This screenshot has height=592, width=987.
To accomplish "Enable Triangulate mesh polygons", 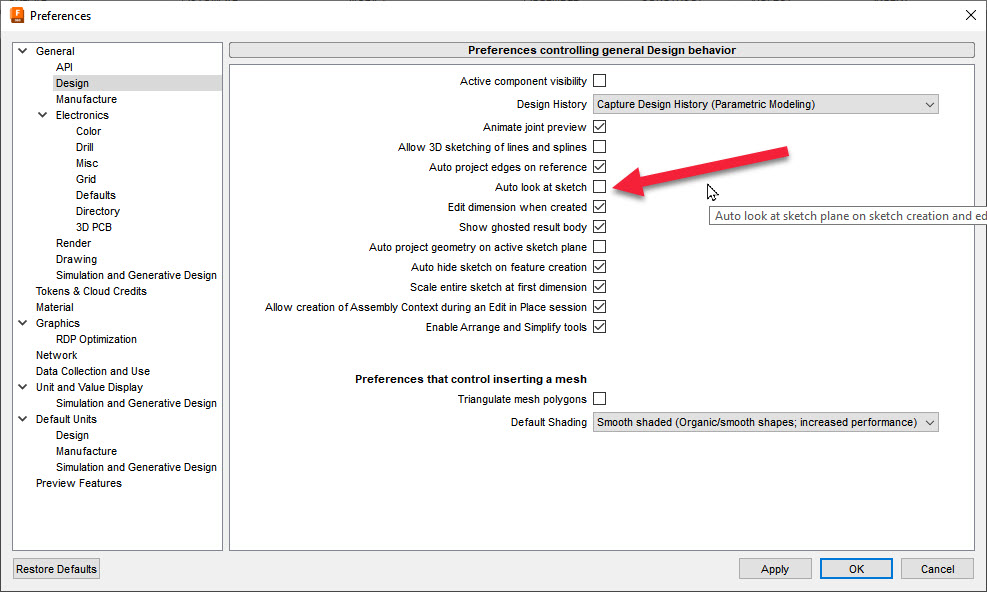I will pyautogui.click(x=598, y=399).
